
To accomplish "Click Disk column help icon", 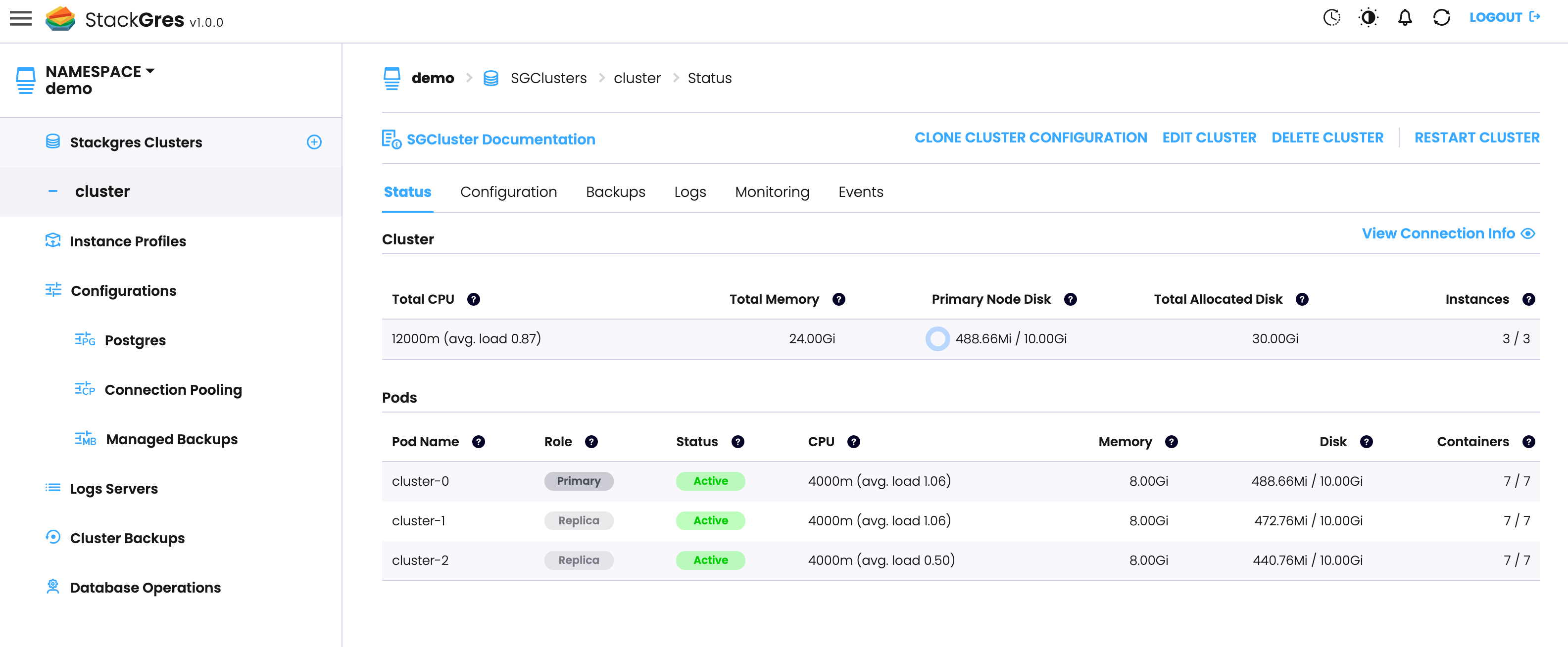I will coord(1366,442).
